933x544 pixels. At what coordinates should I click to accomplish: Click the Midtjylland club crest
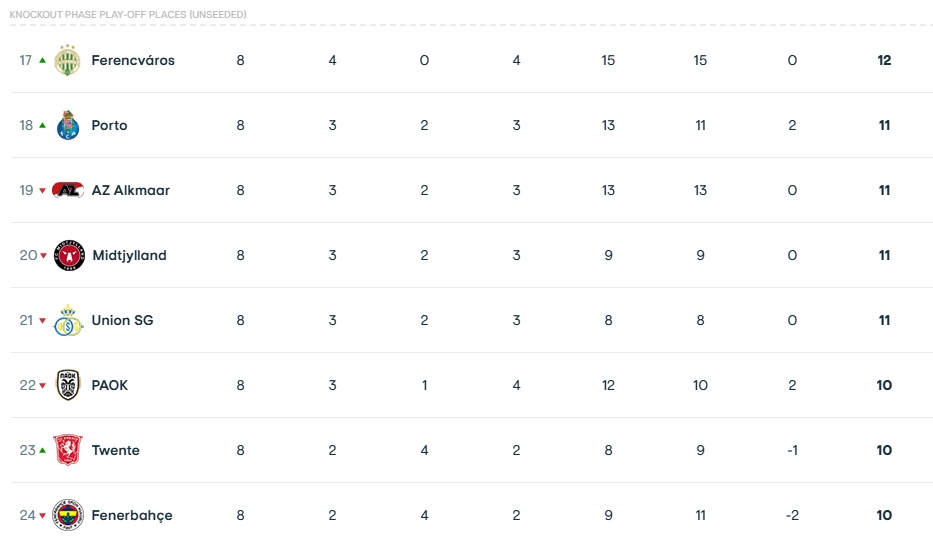(x=69, y=255)
